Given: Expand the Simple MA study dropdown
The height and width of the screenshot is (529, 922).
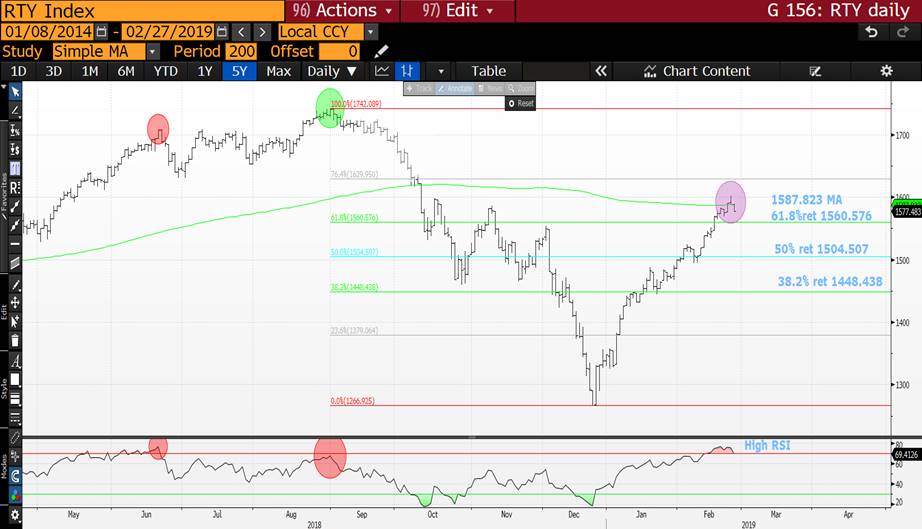Looking at the screenshot, I should (x=152, y=51).
